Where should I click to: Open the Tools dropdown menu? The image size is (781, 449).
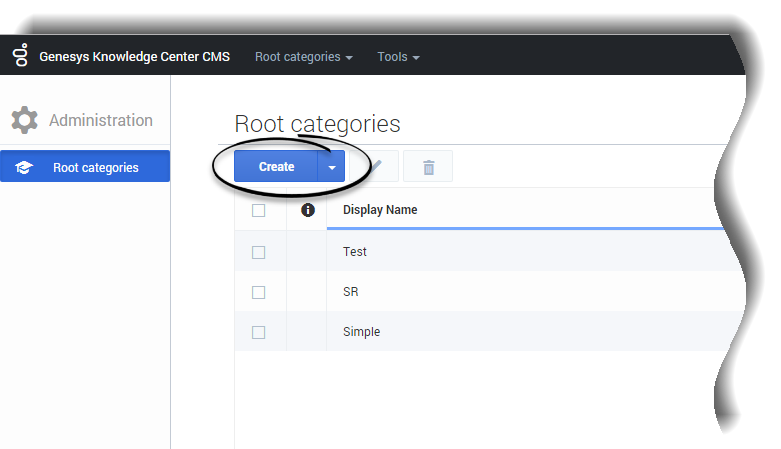[398, 57]
